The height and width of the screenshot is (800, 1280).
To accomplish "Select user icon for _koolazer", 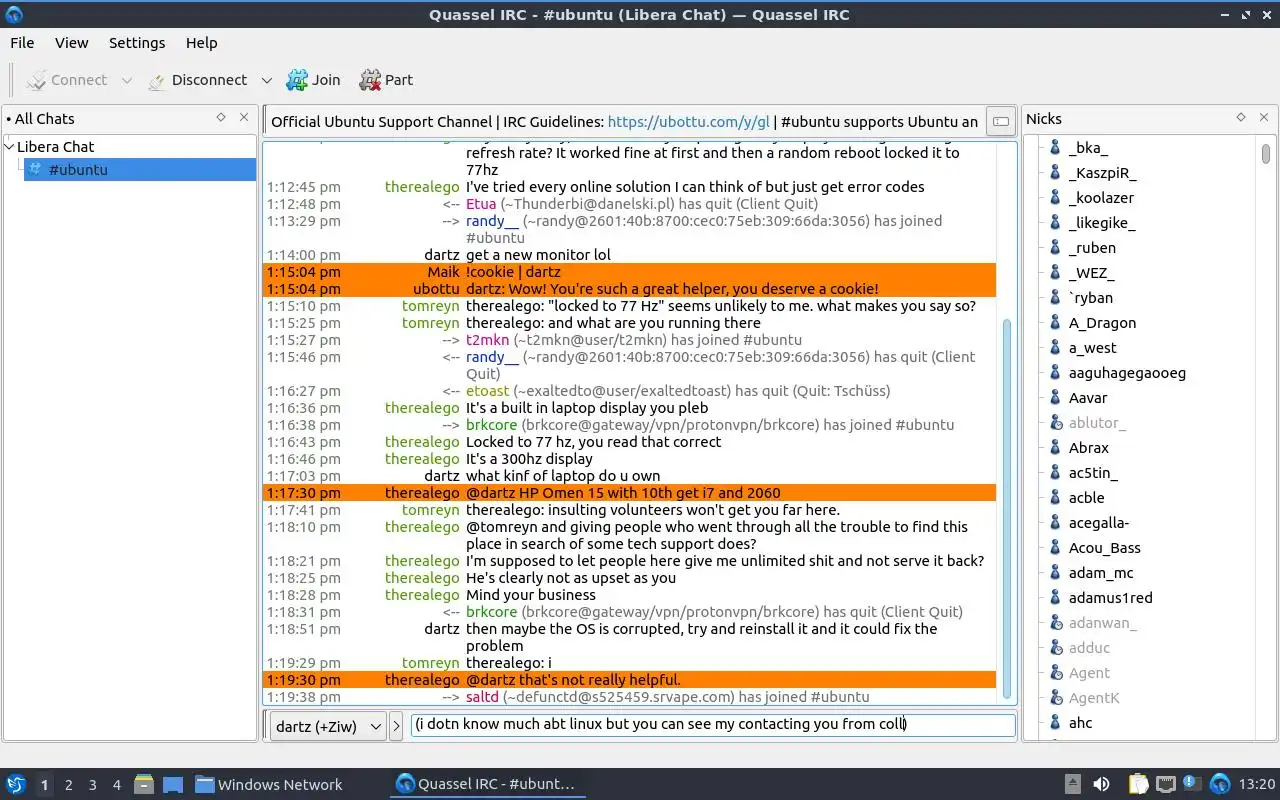I will pyautogui.click(x=1054, y=198).
